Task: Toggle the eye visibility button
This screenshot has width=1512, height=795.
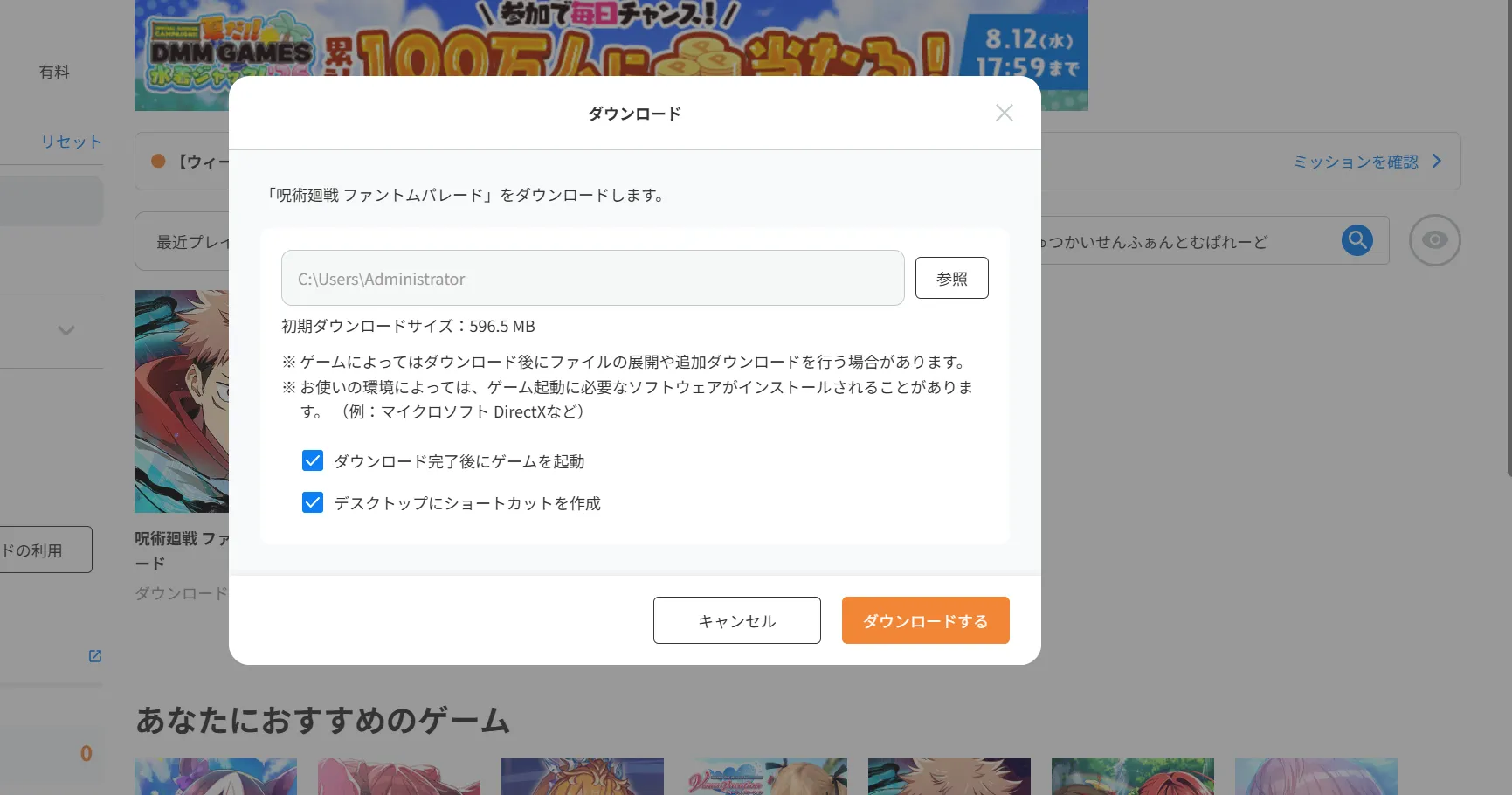Action: (1434, 240)
